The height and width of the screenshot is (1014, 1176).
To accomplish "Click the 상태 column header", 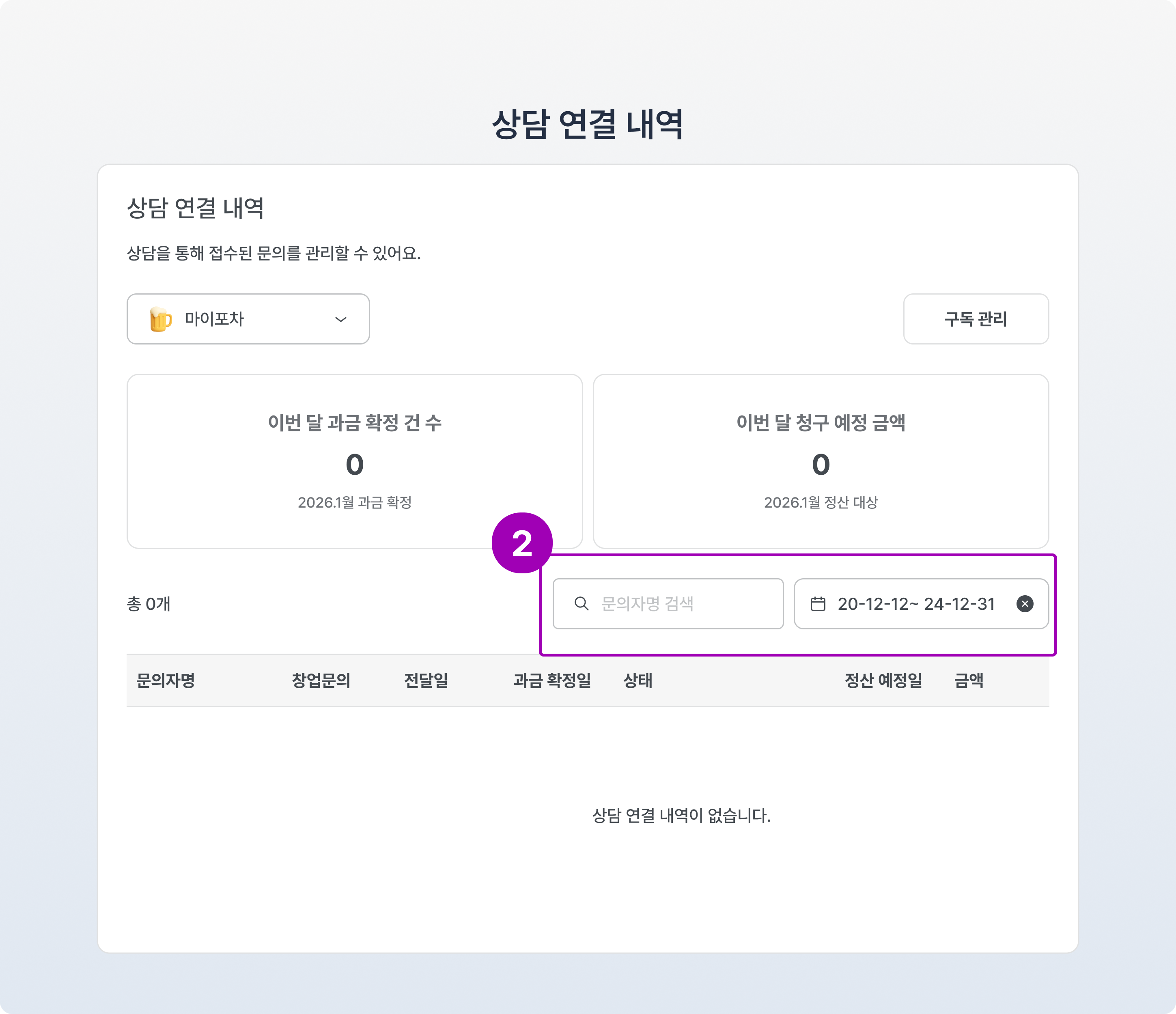I will [x=638, y=680].
